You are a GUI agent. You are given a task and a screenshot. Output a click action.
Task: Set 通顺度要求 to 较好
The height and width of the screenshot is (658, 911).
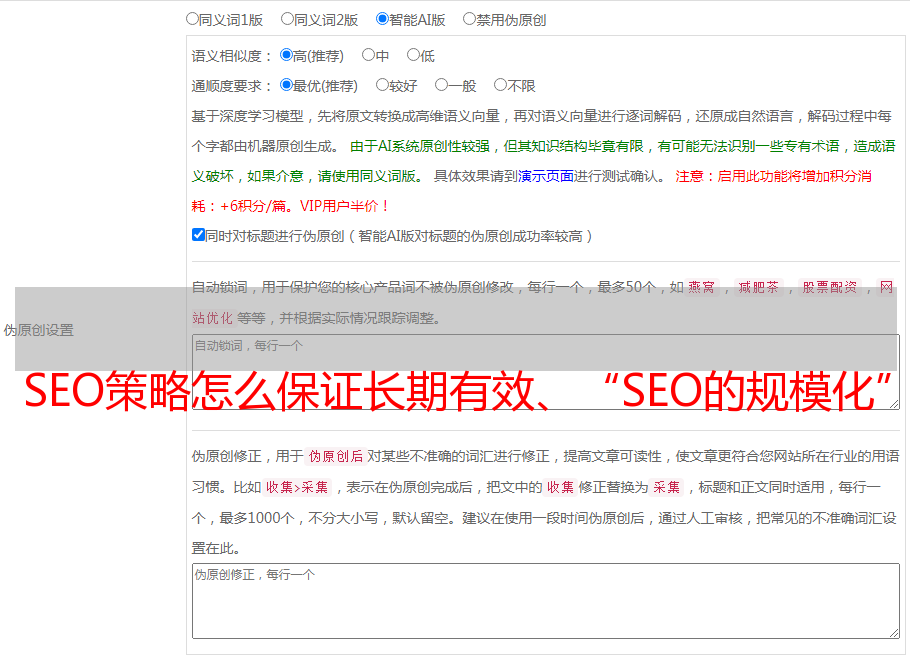(x=382, y=85)
